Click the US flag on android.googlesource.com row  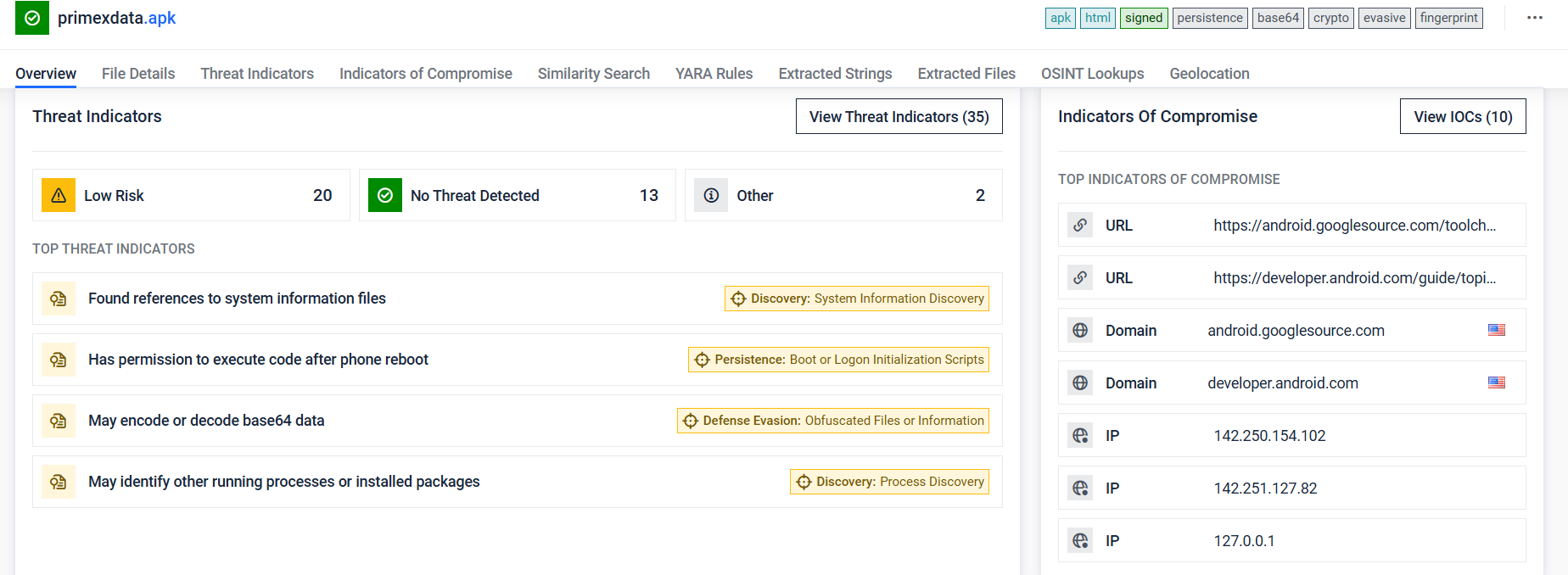(x=1497, y=330)
